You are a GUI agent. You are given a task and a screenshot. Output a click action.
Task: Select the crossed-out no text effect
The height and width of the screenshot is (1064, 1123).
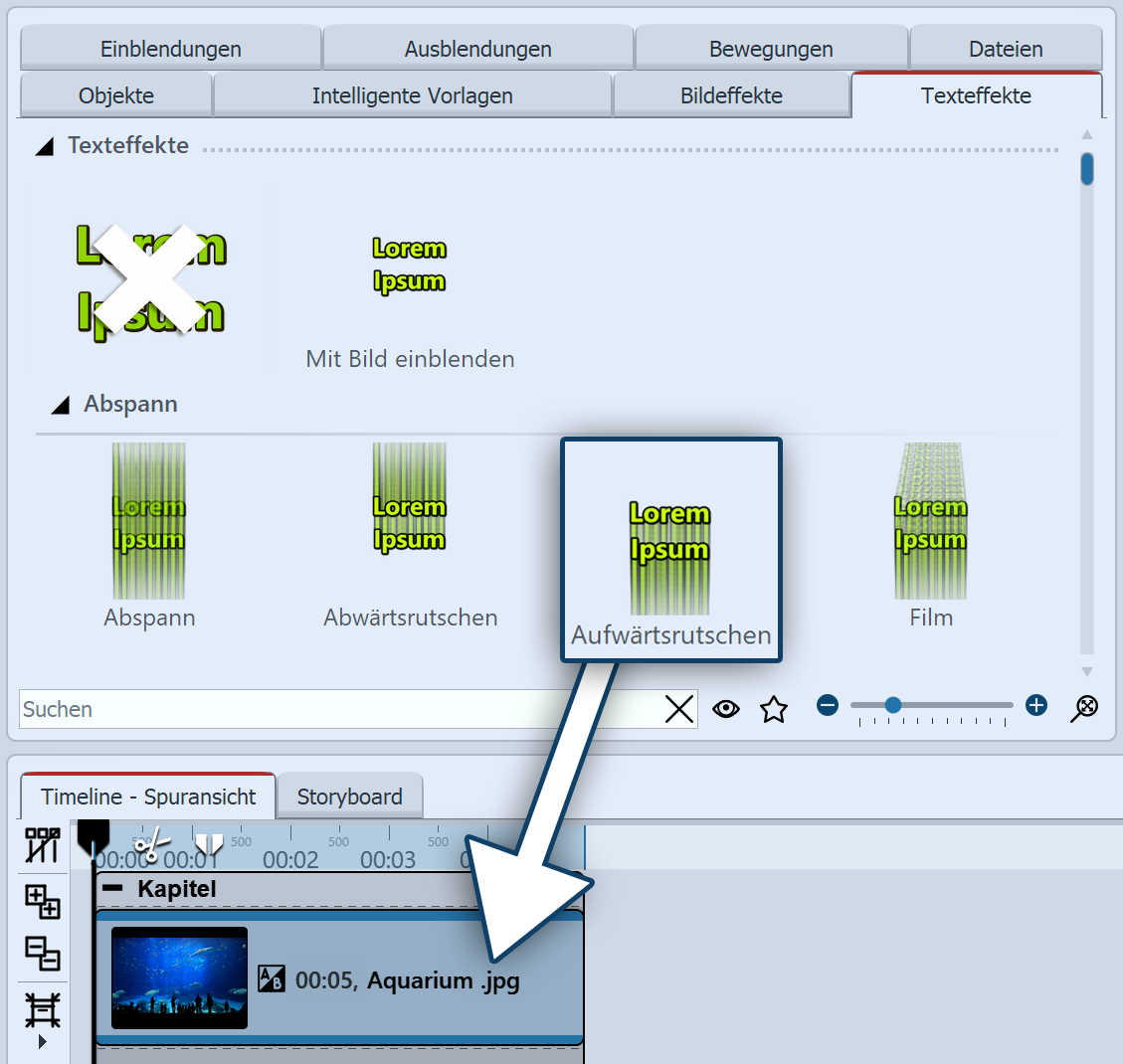[151, 279]
